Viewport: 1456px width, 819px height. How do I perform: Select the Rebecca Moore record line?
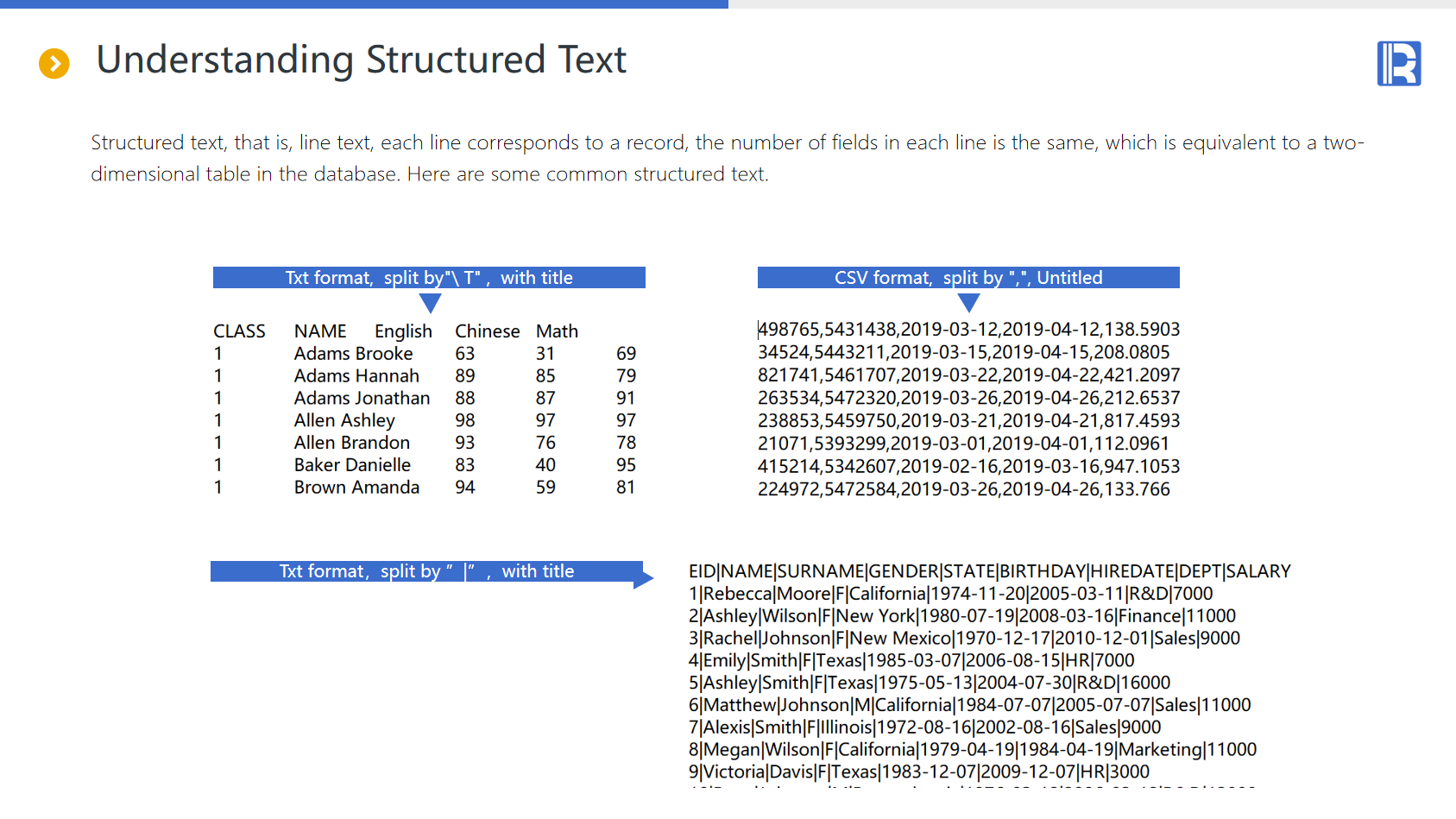(950, 594)
